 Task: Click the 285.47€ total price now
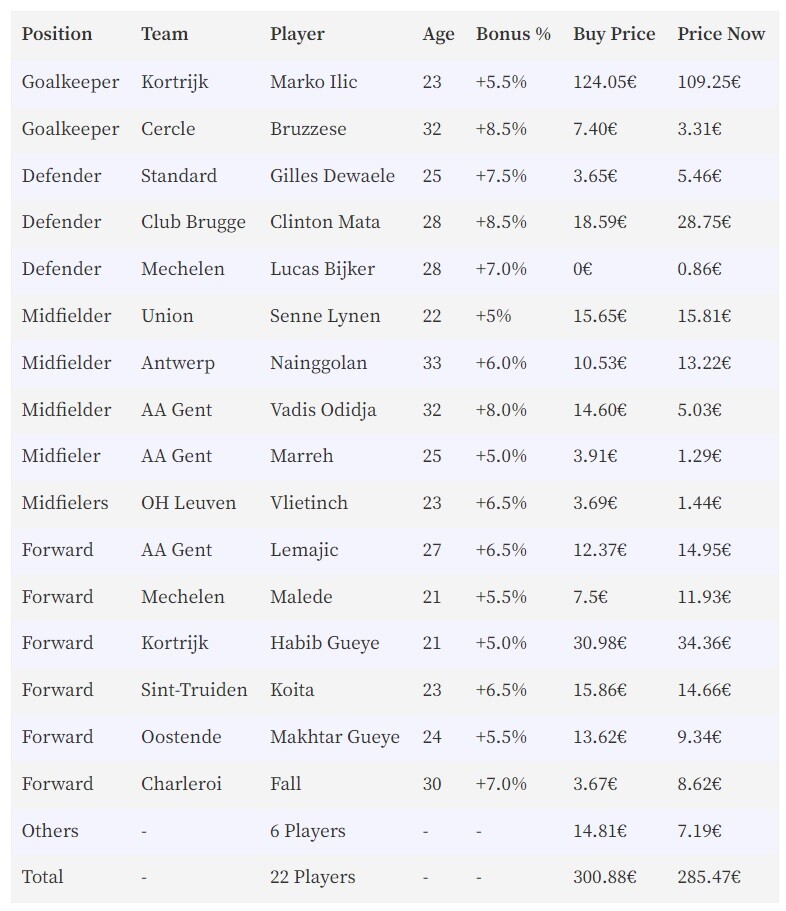pyautogui.click(x=709, y=877)
